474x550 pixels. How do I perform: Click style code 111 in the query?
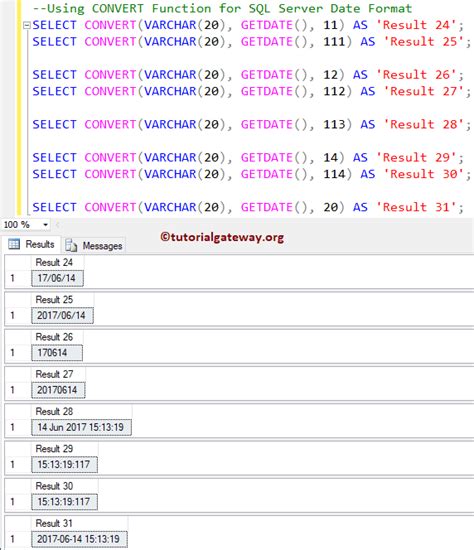click(334, 41)
